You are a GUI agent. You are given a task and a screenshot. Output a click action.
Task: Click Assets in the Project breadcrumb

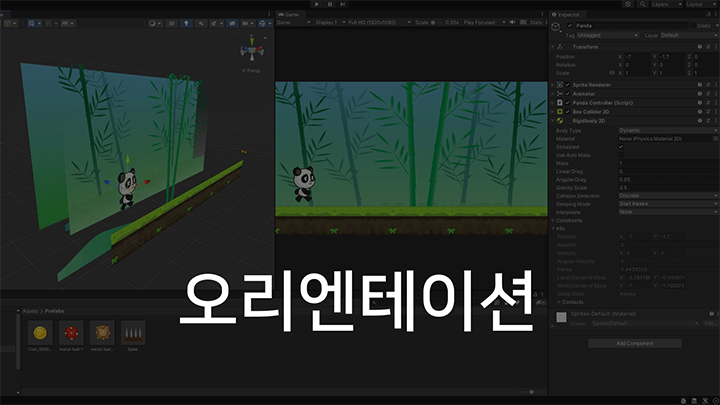pos(30,311)
